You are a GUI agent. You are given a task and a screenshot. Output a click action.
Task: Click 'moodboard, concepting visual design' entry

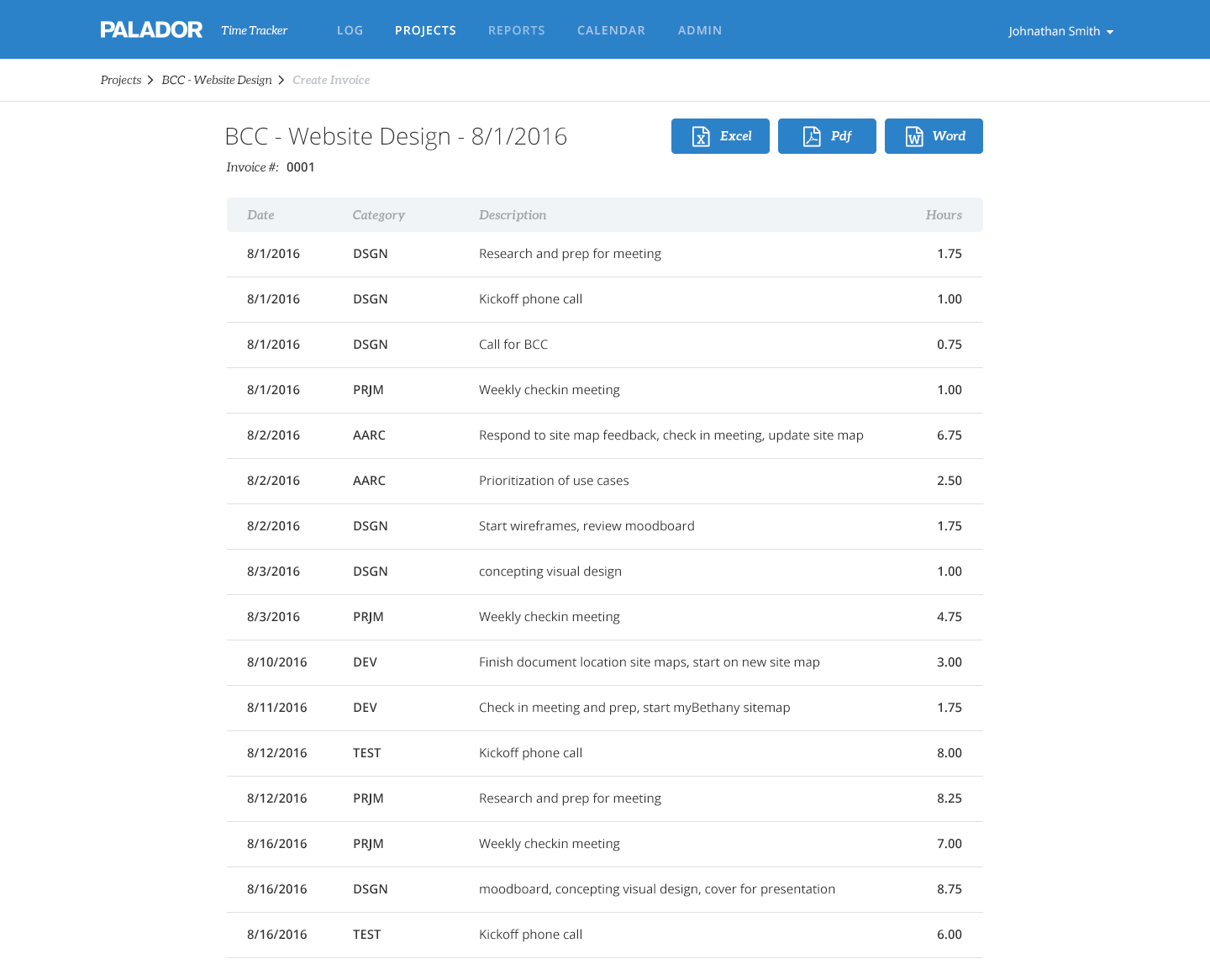pos(657,889)
